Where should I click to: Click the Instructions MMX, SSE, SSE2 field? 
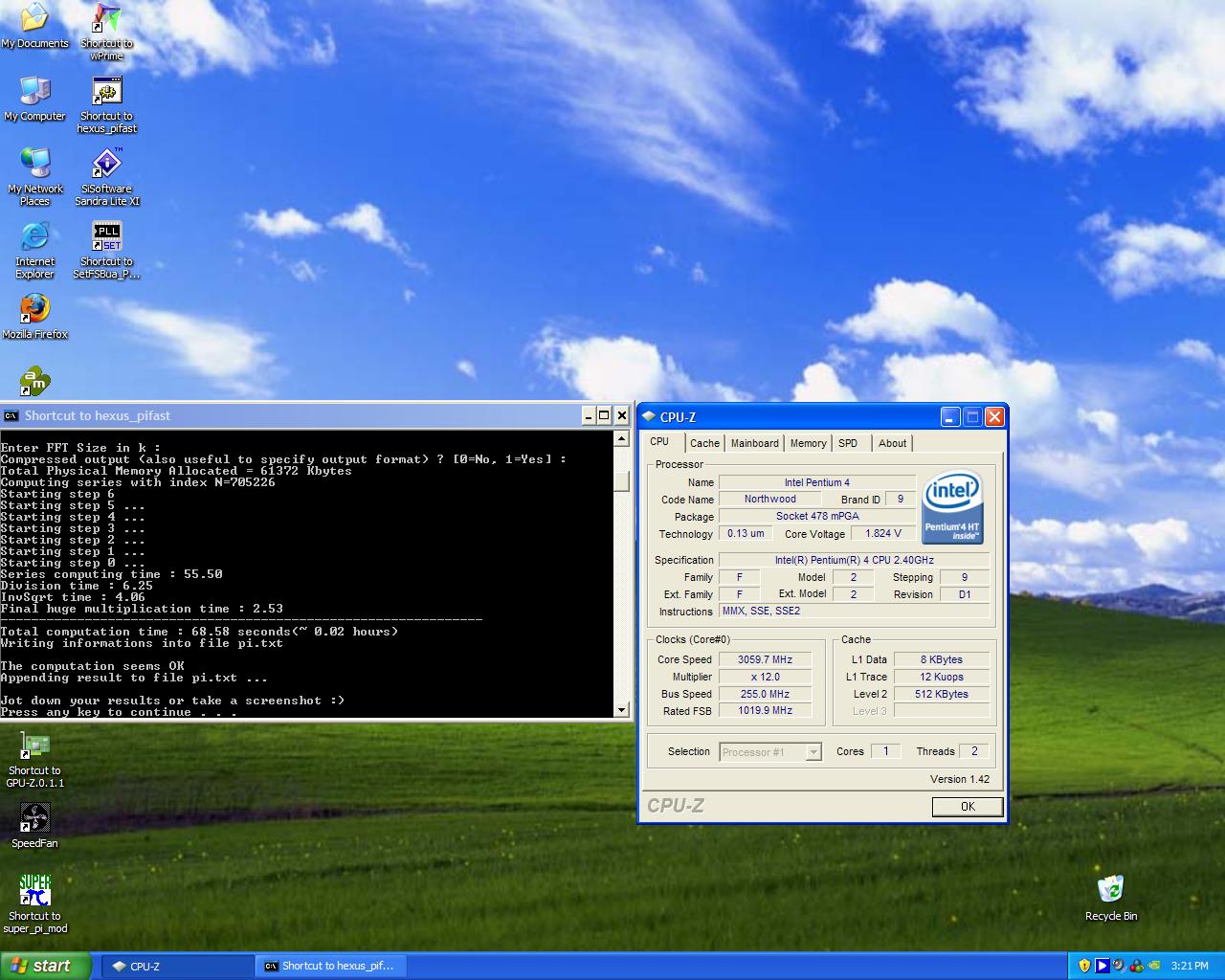click(x=854, y=611)
